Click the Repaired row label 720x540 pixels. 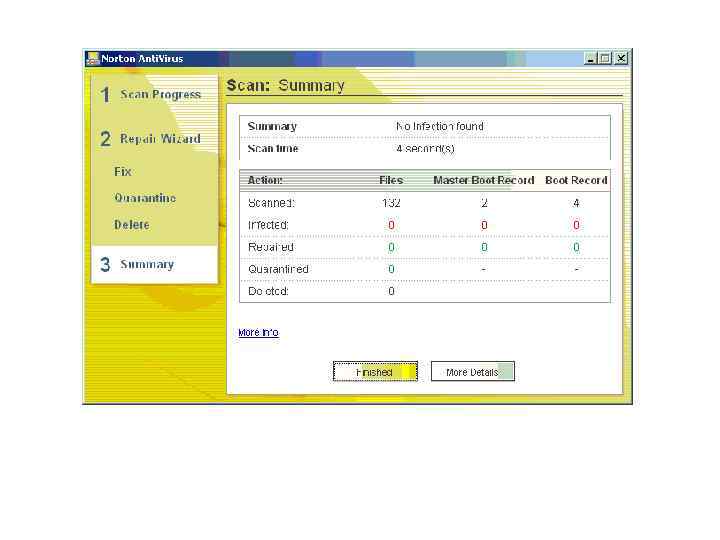[x=270, y=247]
